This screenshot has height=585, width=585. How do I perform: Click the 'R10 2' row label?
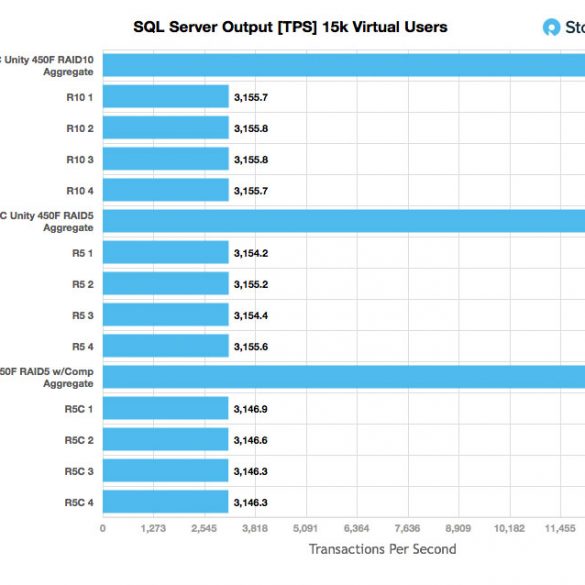tap(80, 128)
